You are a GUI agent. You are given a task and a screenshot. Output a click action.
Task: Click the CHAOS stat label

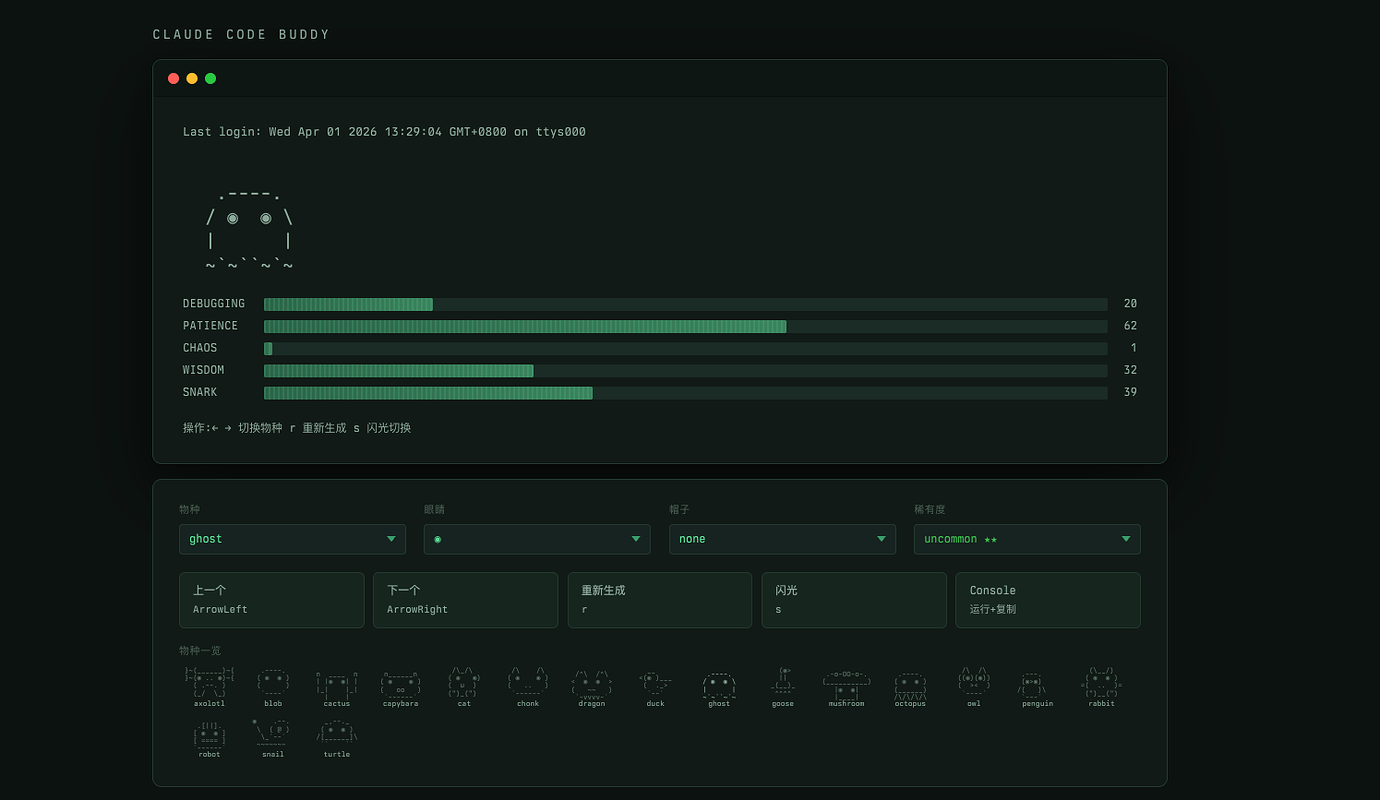[x=200, y=348]
